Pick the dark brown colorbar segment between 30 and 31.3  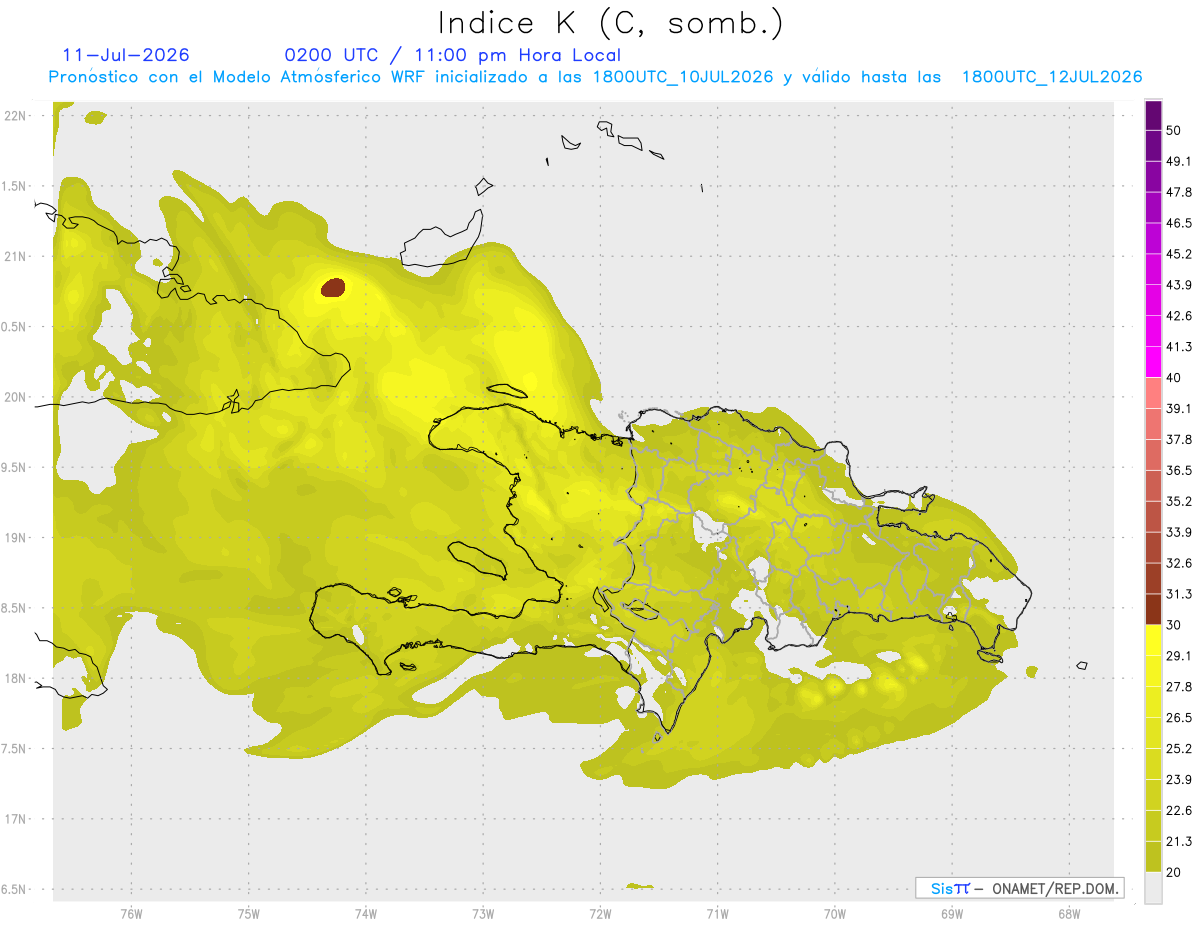(1153, 610)
